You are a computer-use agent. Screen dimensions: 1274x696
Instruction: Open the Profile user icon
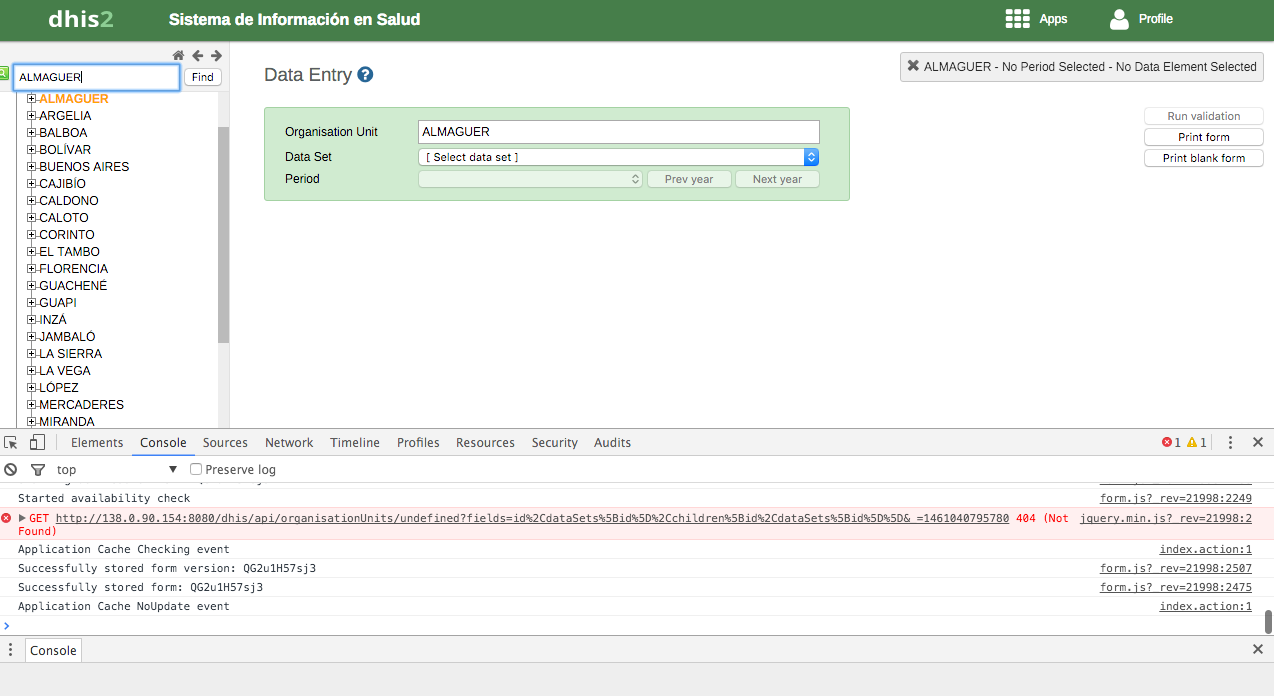[1119, 19]
